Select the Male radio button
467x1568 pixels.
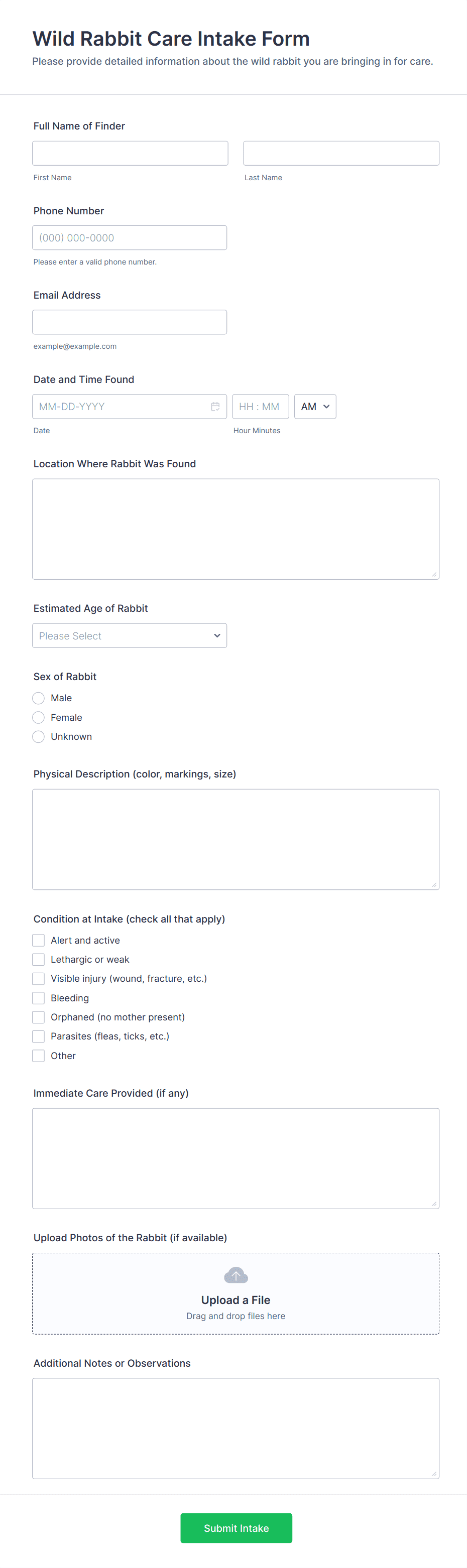point(38,698)
